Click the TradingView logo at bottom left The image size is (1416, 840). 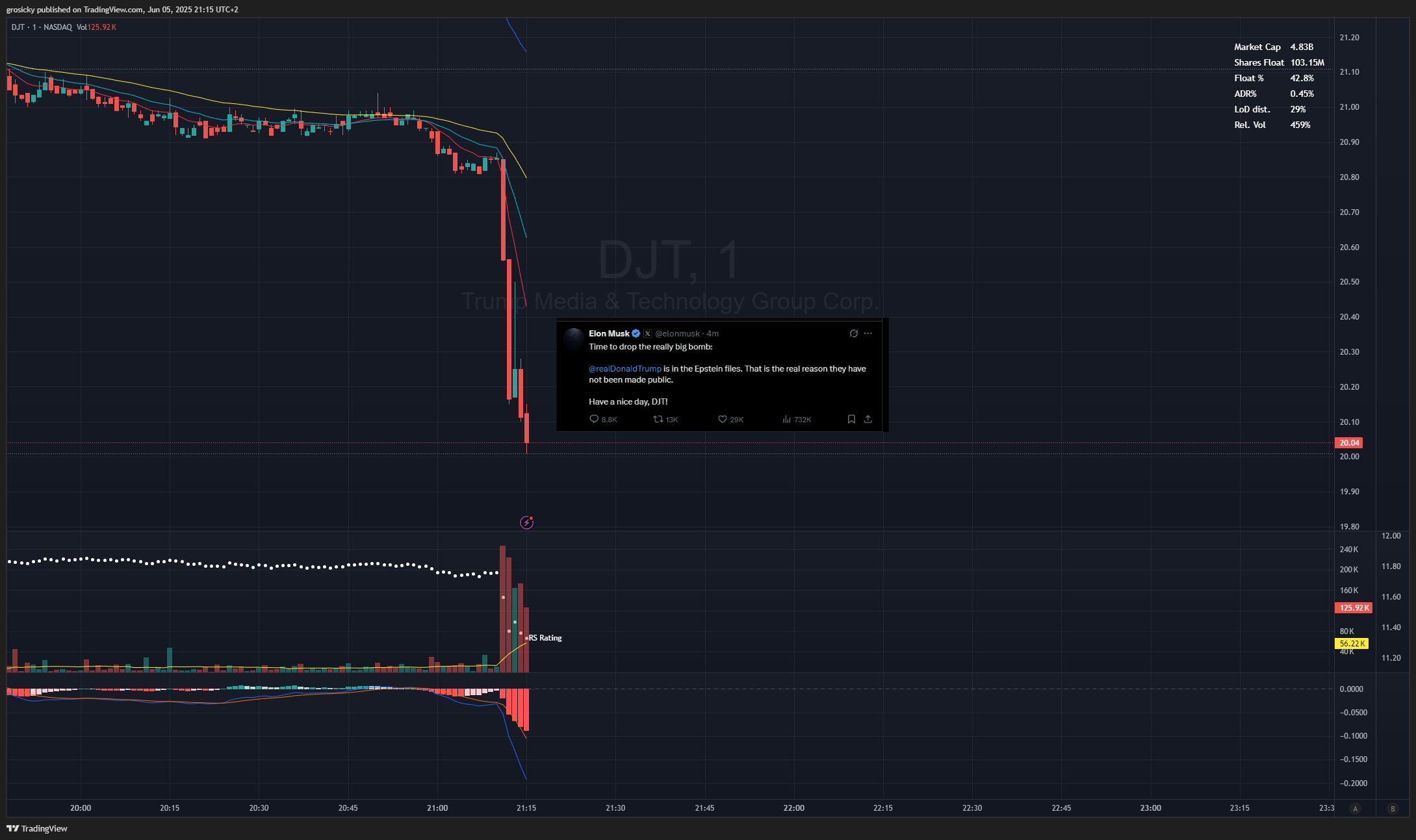[37, 828]
